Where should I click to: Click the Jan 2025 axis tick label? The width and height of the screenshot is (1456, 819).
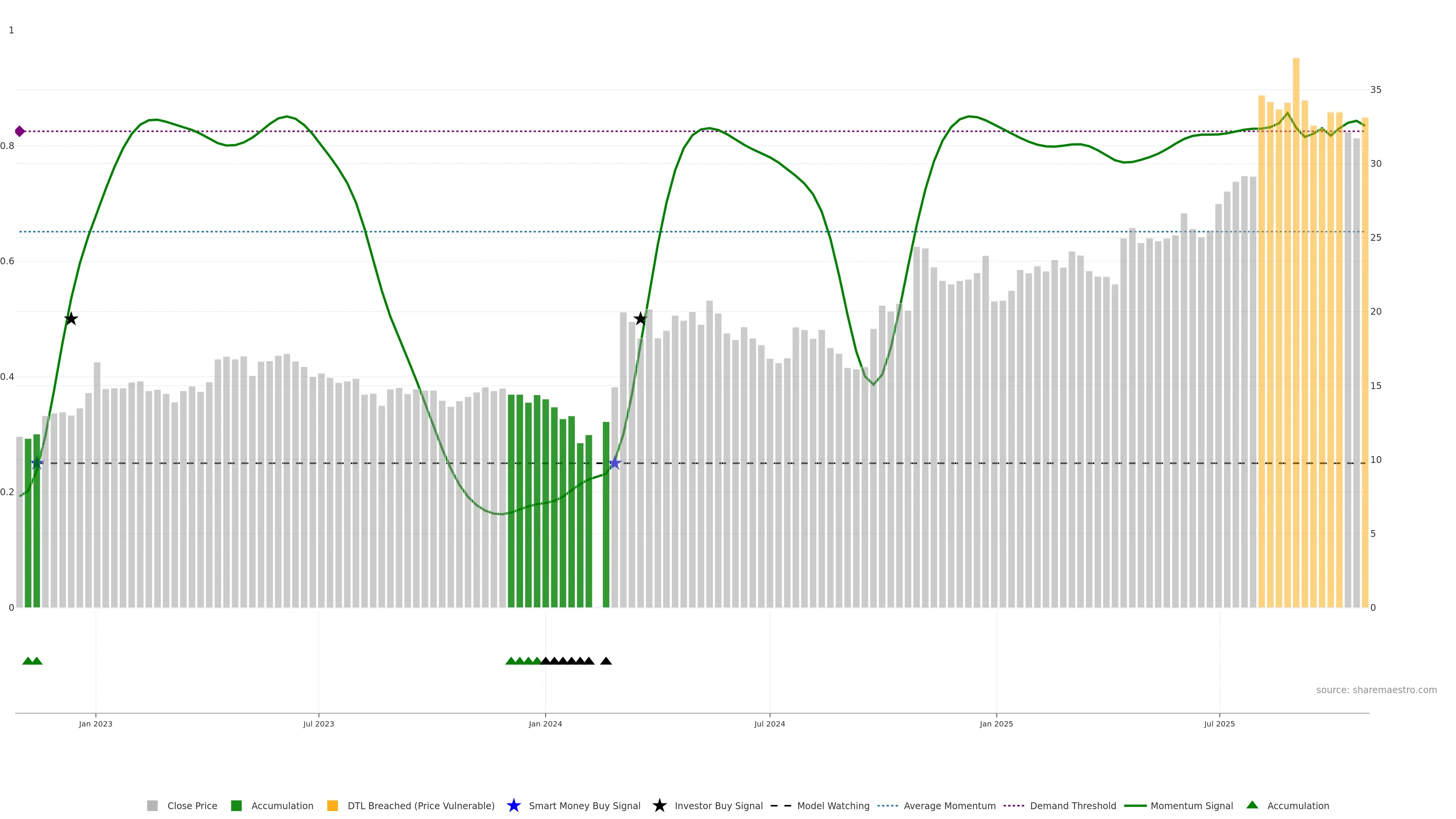[996, 723]
